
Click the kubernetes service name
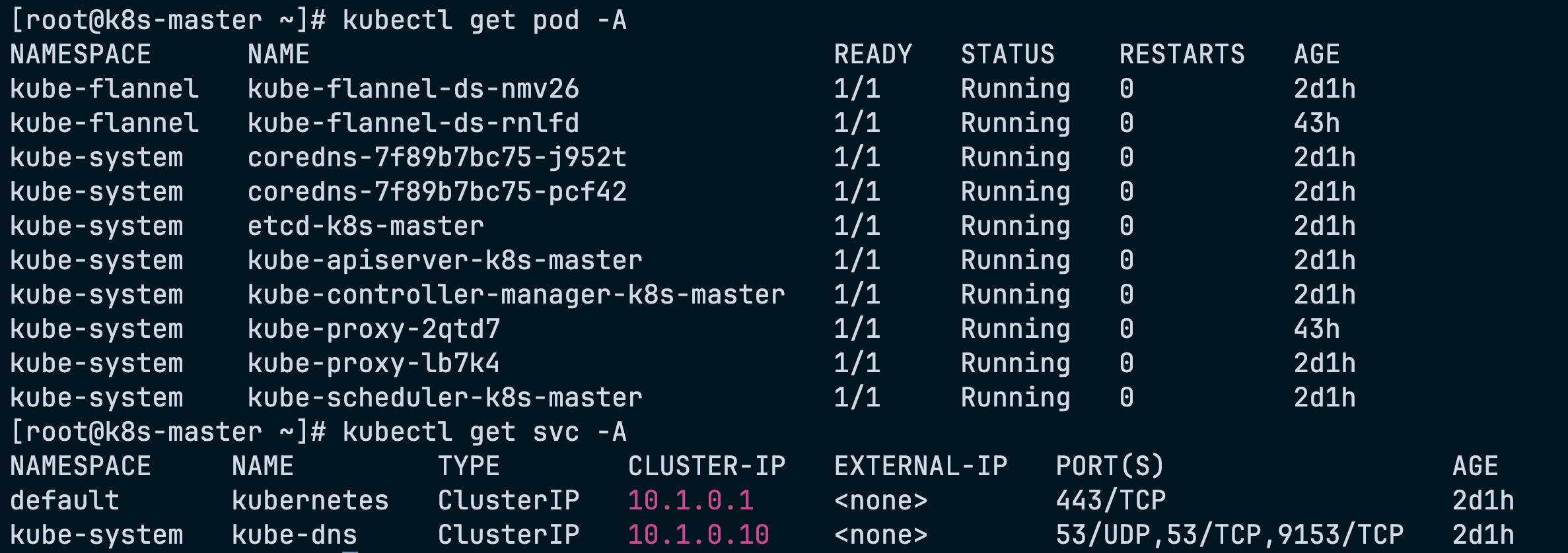pos(310,501)
